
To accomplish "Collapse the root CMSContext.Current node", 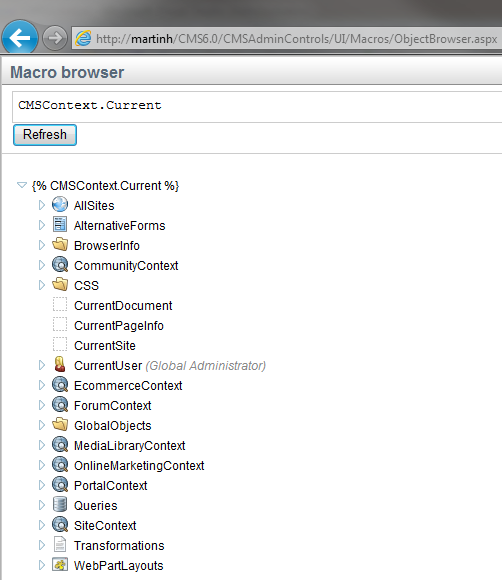I will pyautogui.click(x=22, y=185).
